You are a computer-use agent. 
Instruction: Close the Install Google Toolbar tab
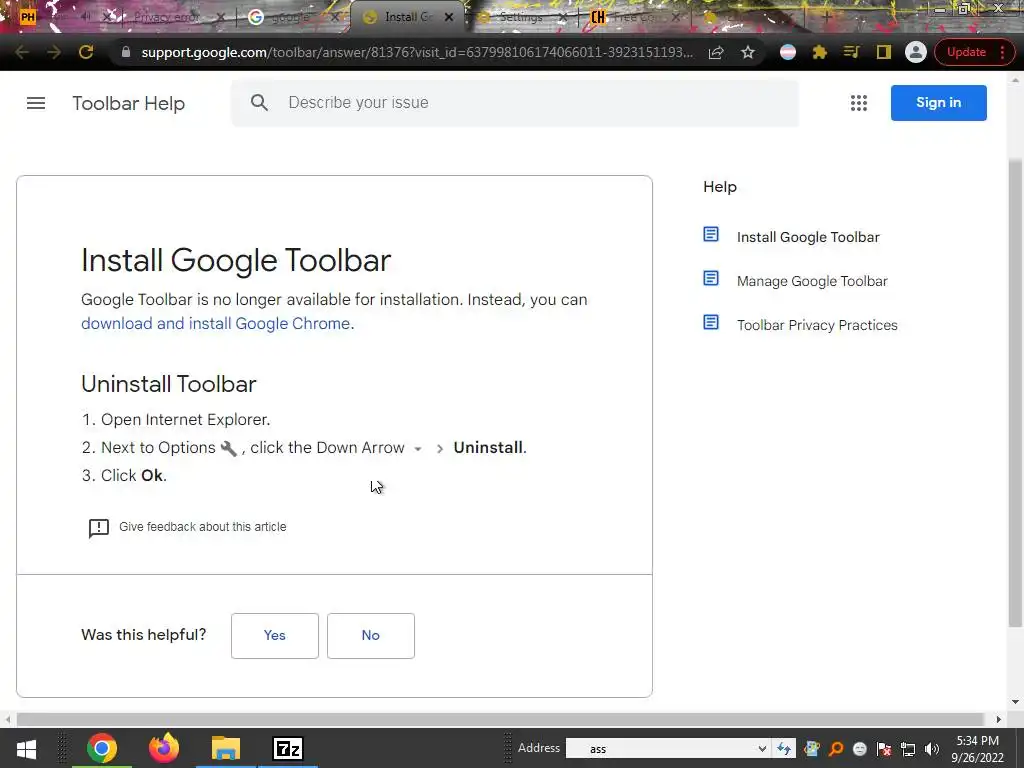coord(449,18)
